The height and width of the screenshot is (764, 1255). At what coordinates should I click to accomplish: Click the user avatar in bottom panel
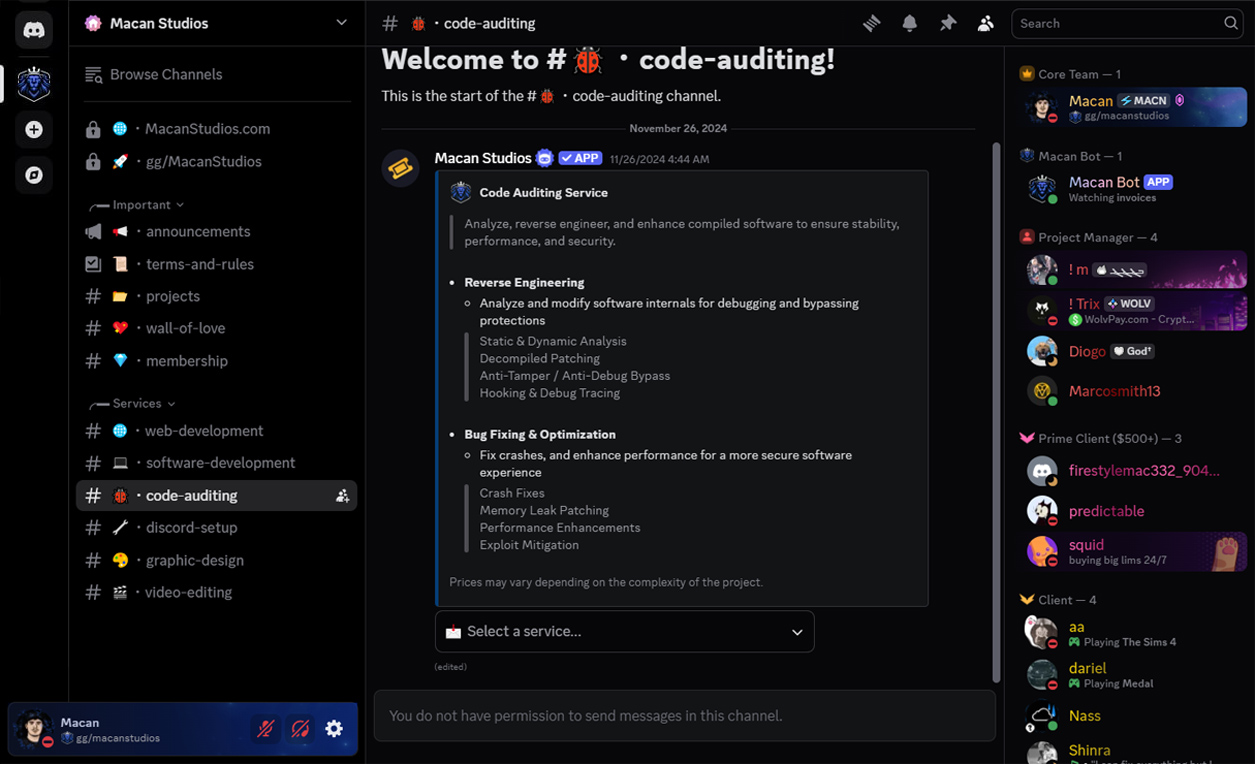(33, 729)
